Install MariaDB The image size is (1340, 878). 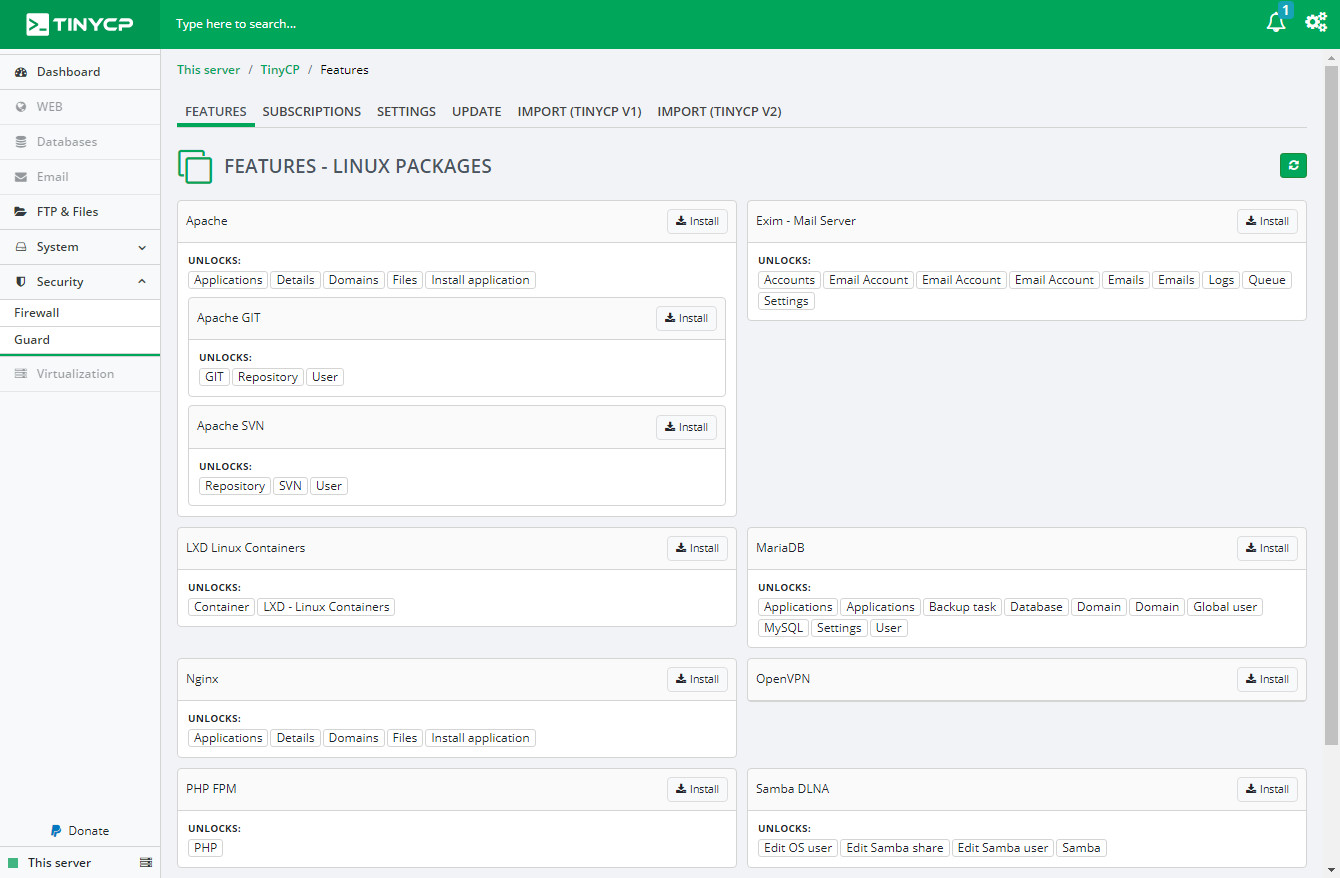click(1267, 548)
